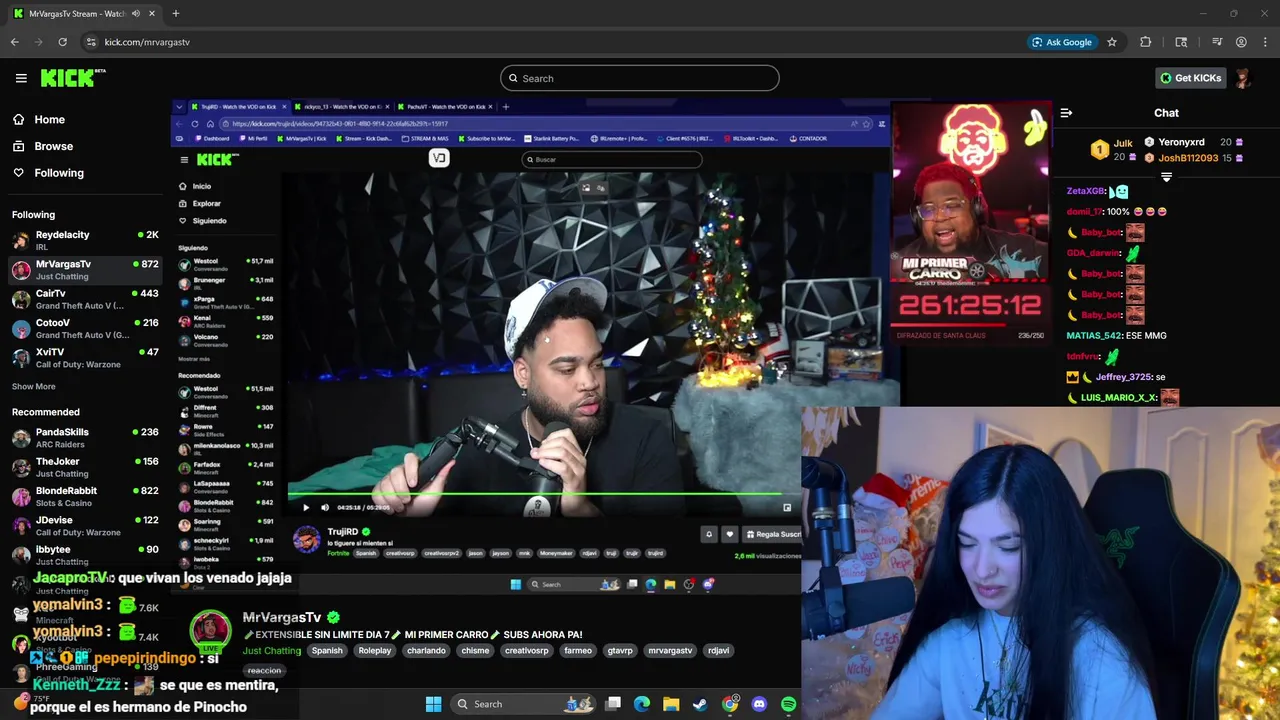Switch to the PachuVT VOD tab in stream
The image size is (1280, 720).
click(443, 106)
